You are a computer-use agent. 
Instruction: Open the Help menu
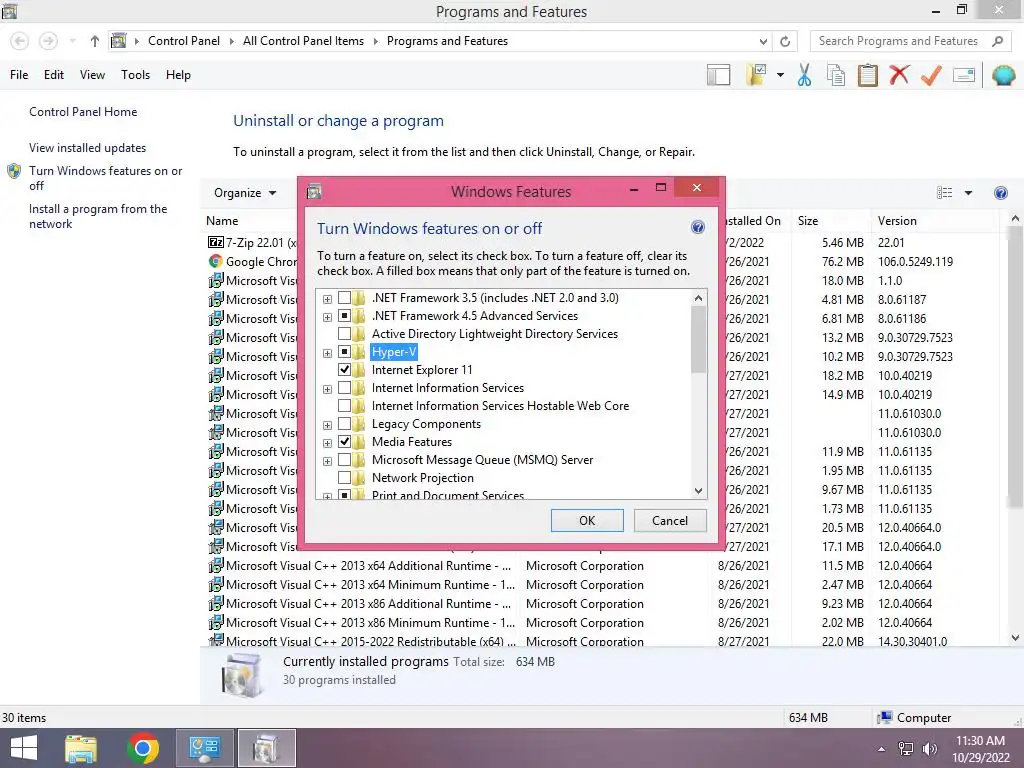[178, 74]
